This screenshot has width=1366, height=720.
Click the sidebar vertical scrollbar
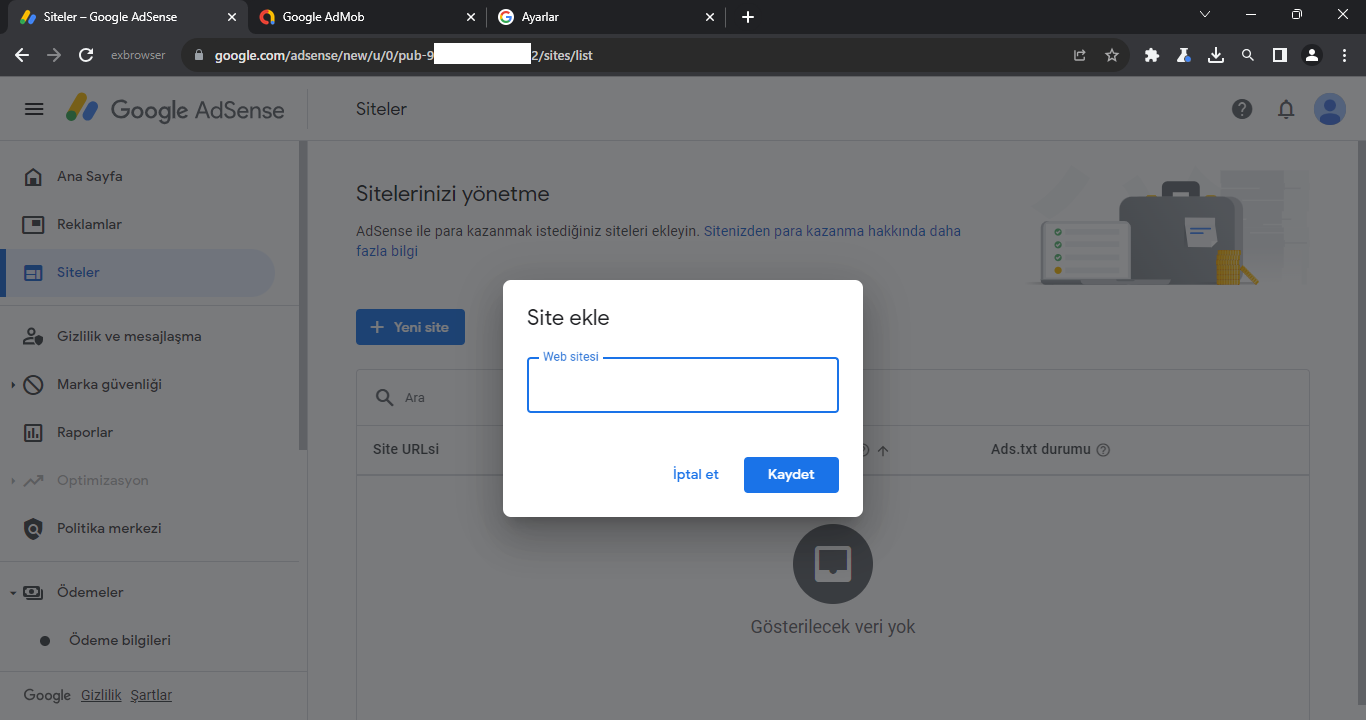pos(302,295)
